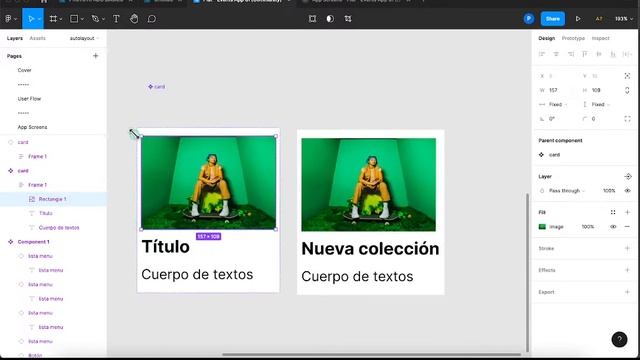Open Fill styles grid icon
640x360 pixels.
613,212
